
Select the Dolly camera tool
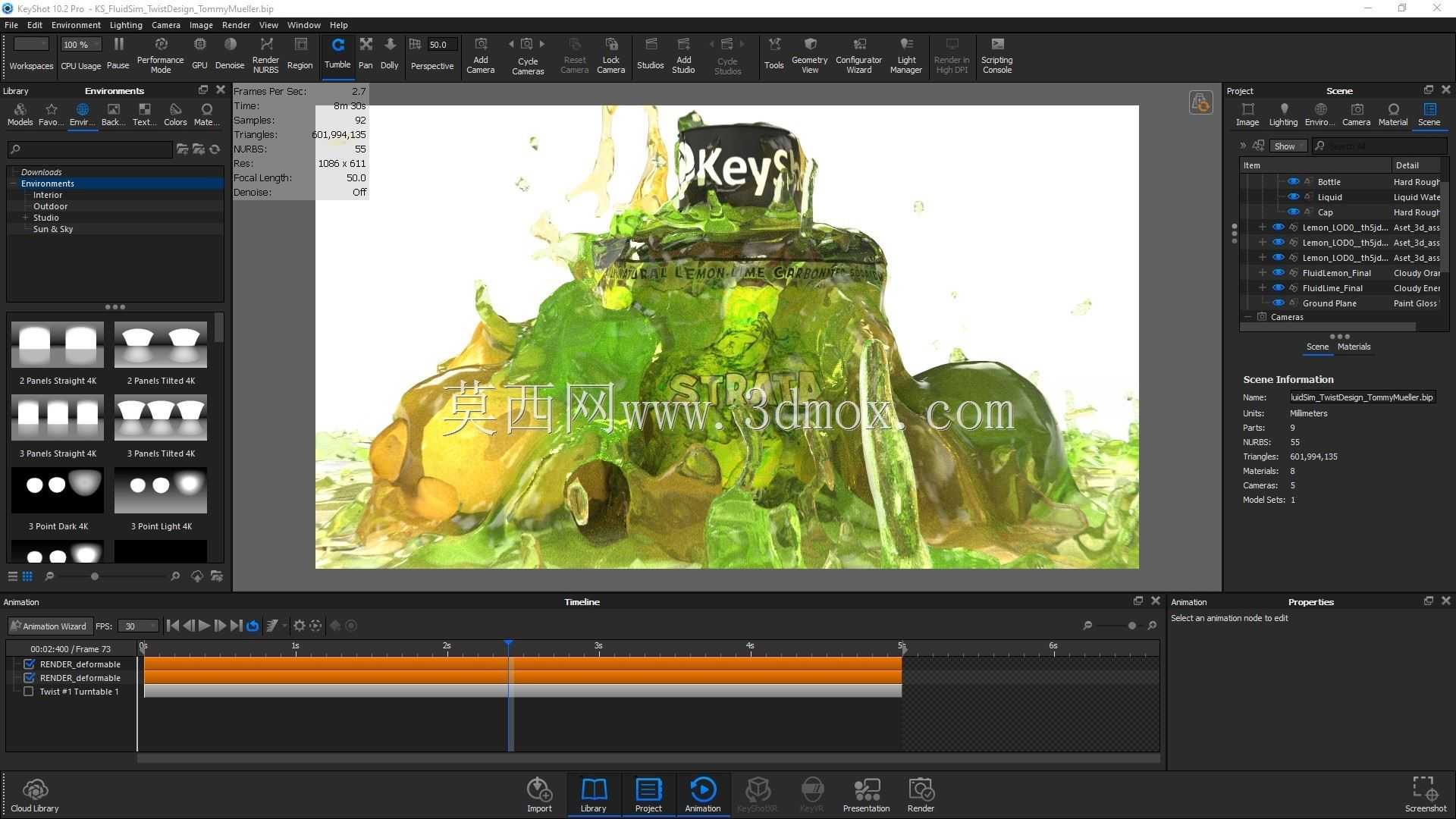[x=390, y=54]
